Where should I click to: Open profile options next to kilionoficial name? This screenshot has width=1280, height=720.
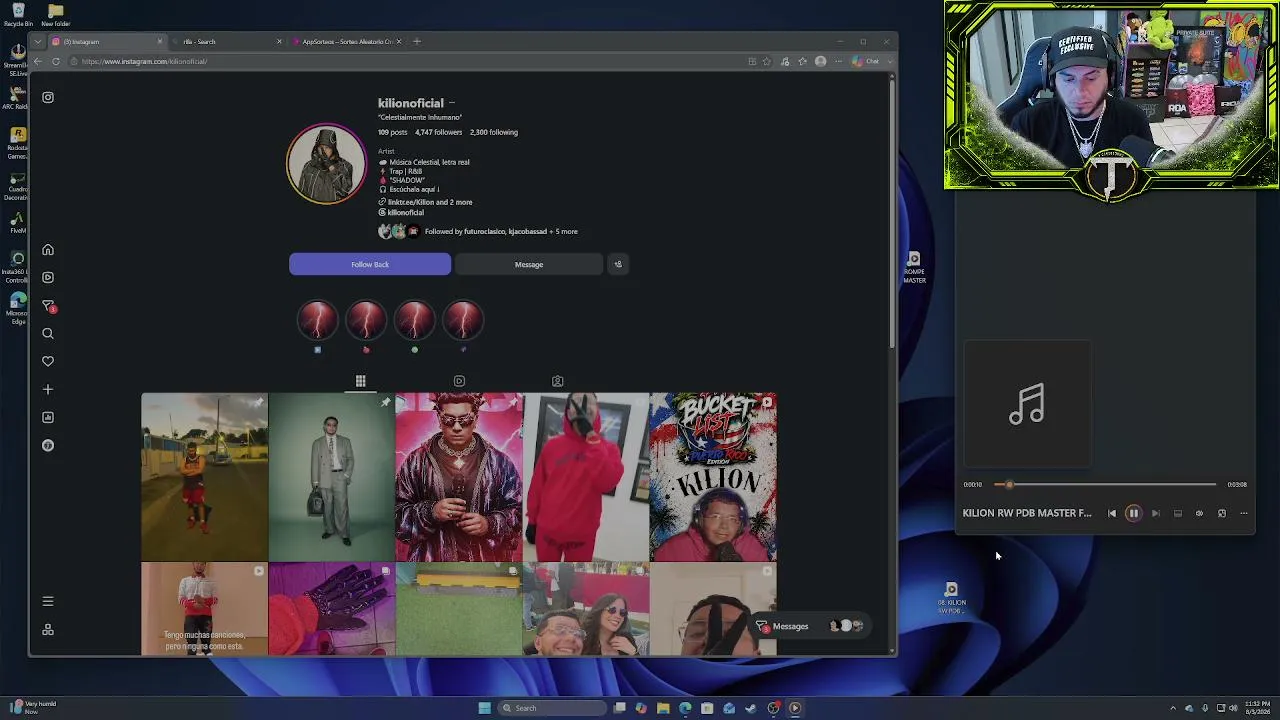pyautogui.click(x=452, y=103)
